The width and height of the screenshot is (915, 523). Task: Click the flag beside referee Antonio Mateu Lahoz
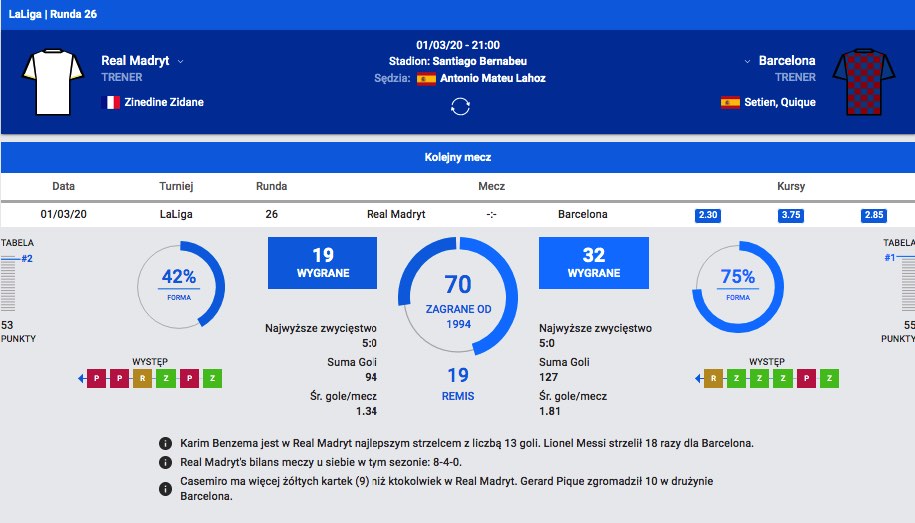426,79
